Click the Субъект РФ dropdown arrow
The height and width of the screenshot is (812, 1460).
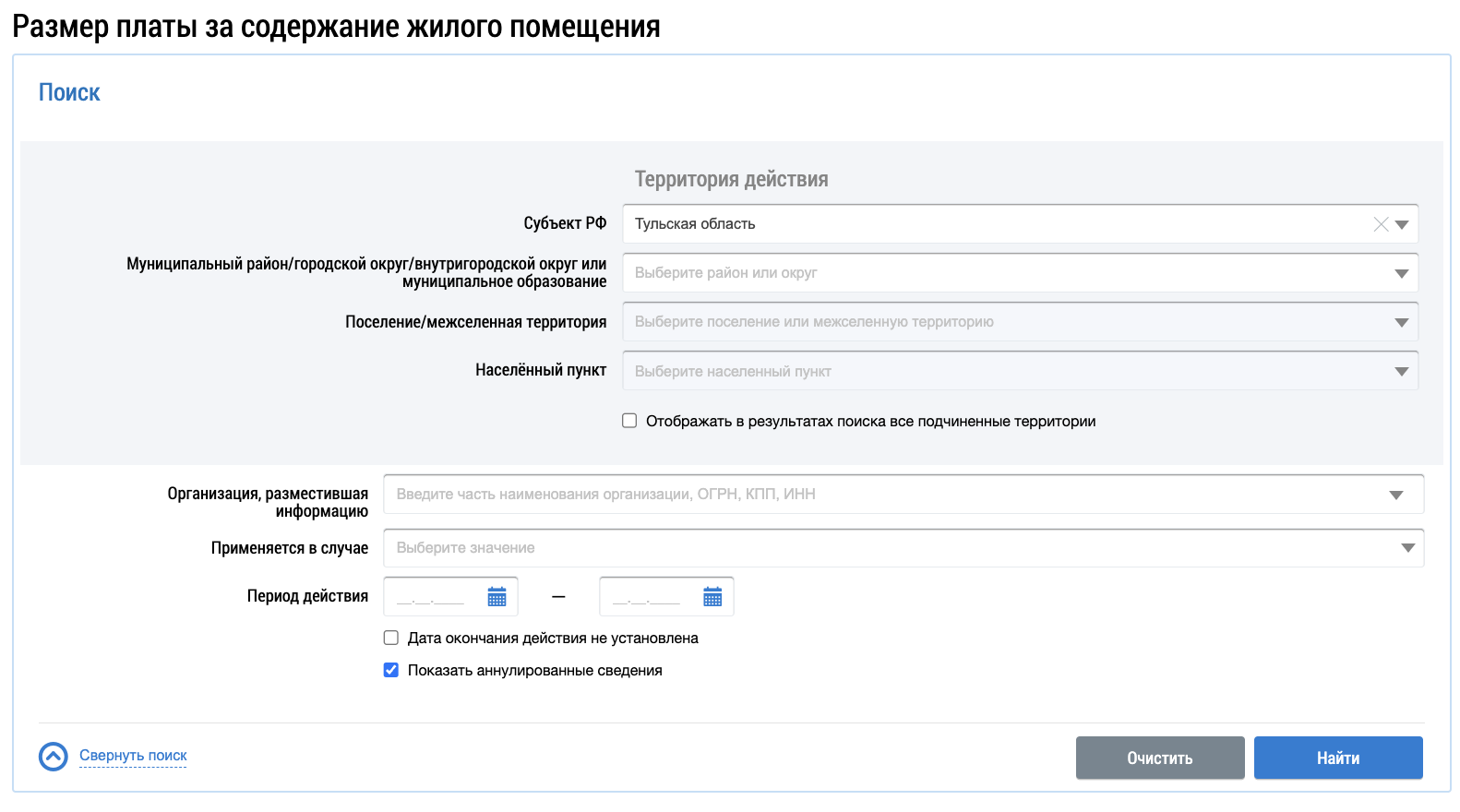pyautogui.click(x=1402, y=224)
